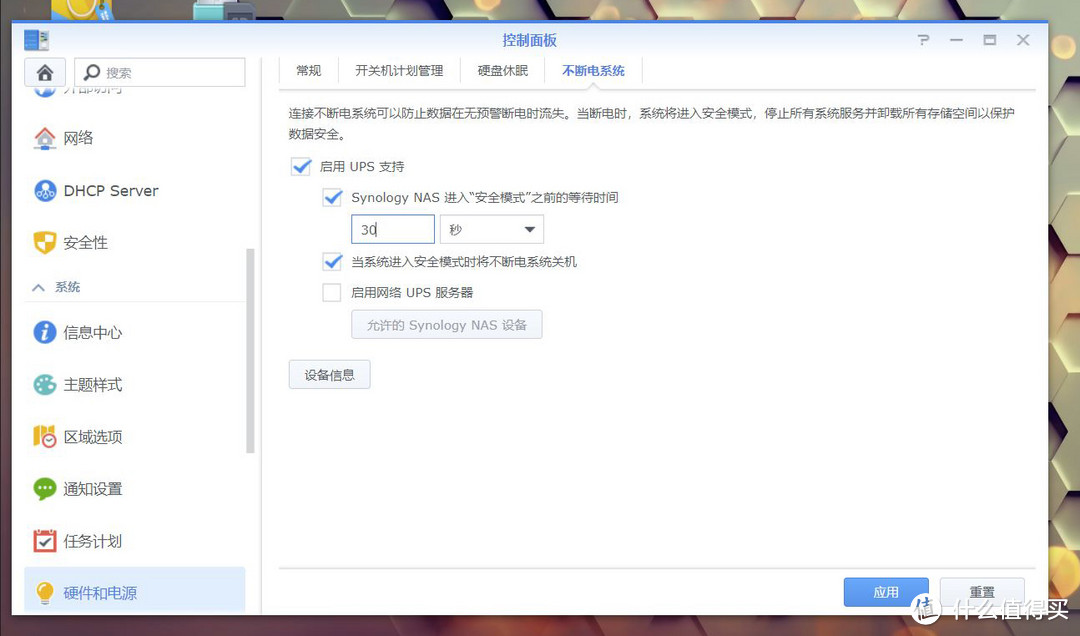Select the 任务计划 sidebar label
Image resolution: width=1080 pixels, height=636 pixels.
tap(93, 541)
